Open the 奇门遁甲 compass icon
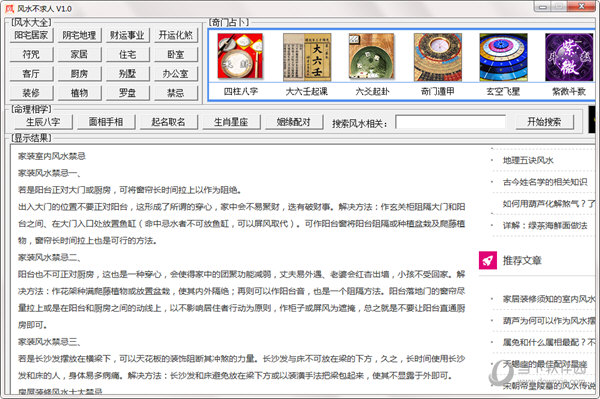The width and height of the screenshot is (600, 399). [x=438, y=57]
